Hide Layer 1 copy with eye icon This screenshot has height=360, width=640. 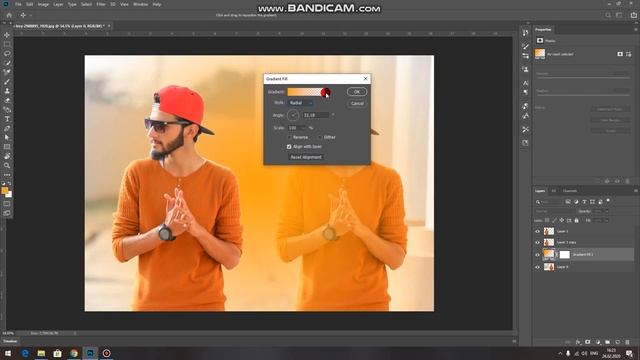[x=538, y=242]
